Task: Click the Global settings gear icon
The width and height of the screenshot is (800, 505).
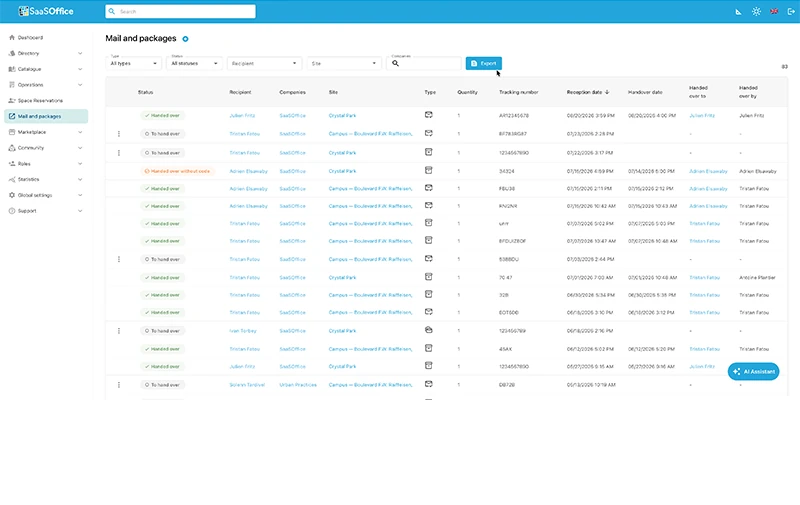Action: (x=12, y=195)
